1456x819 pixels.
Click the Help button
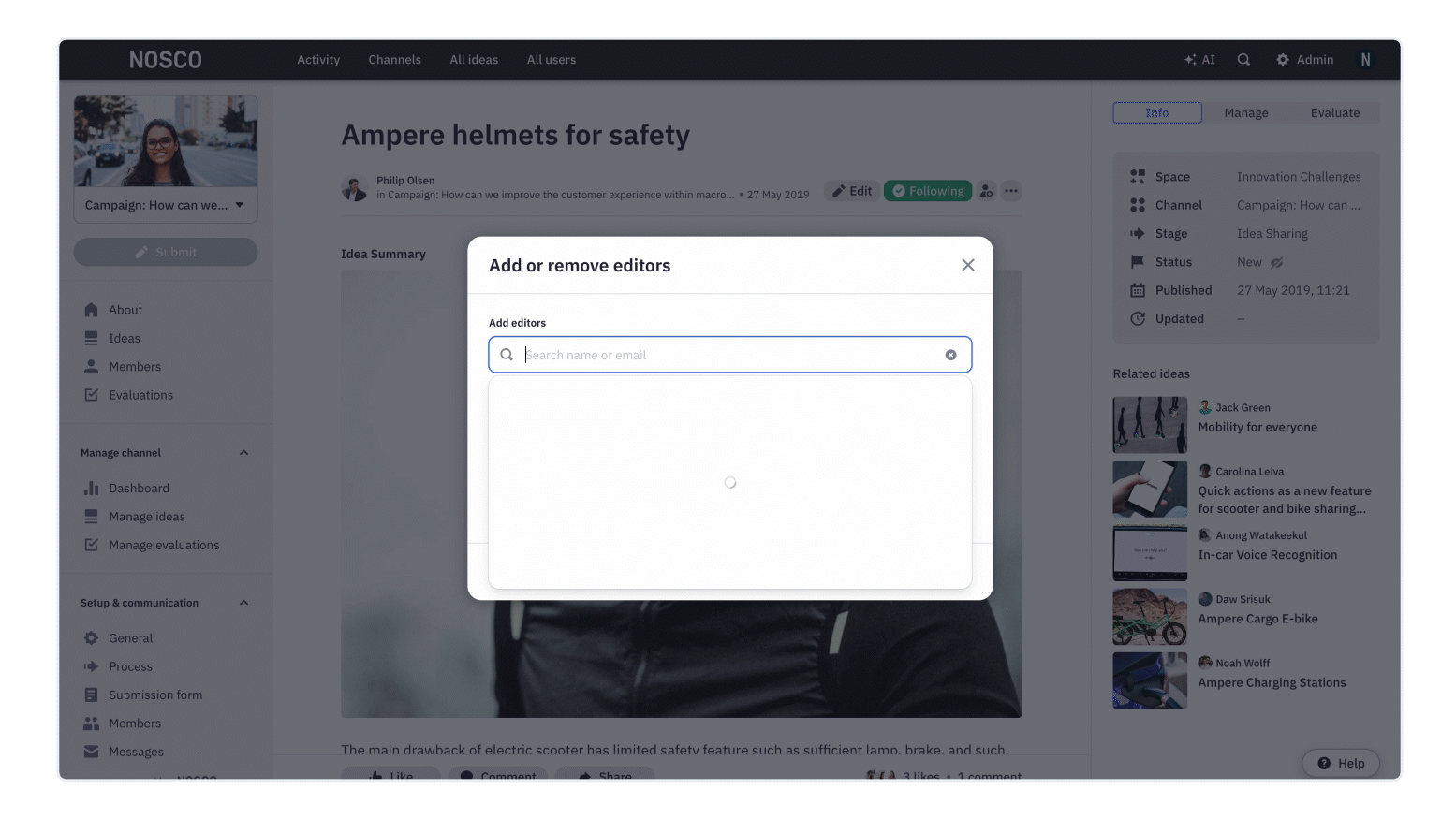tap(1340, 763)
